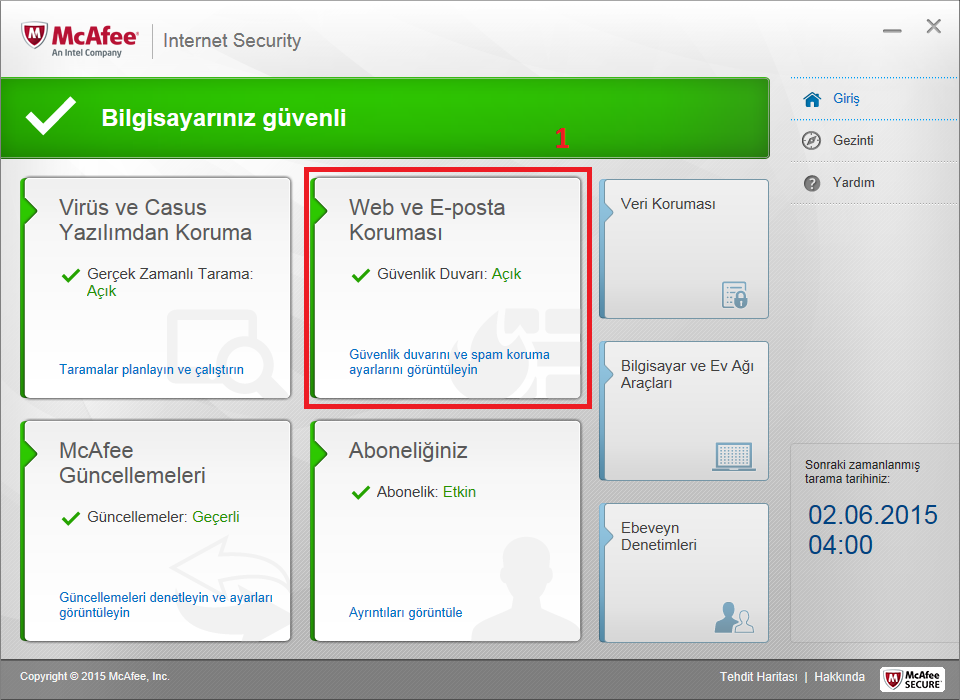Expand Bilgisayar ve Ev Ağı Araçları arrow

tap(608, 374)
